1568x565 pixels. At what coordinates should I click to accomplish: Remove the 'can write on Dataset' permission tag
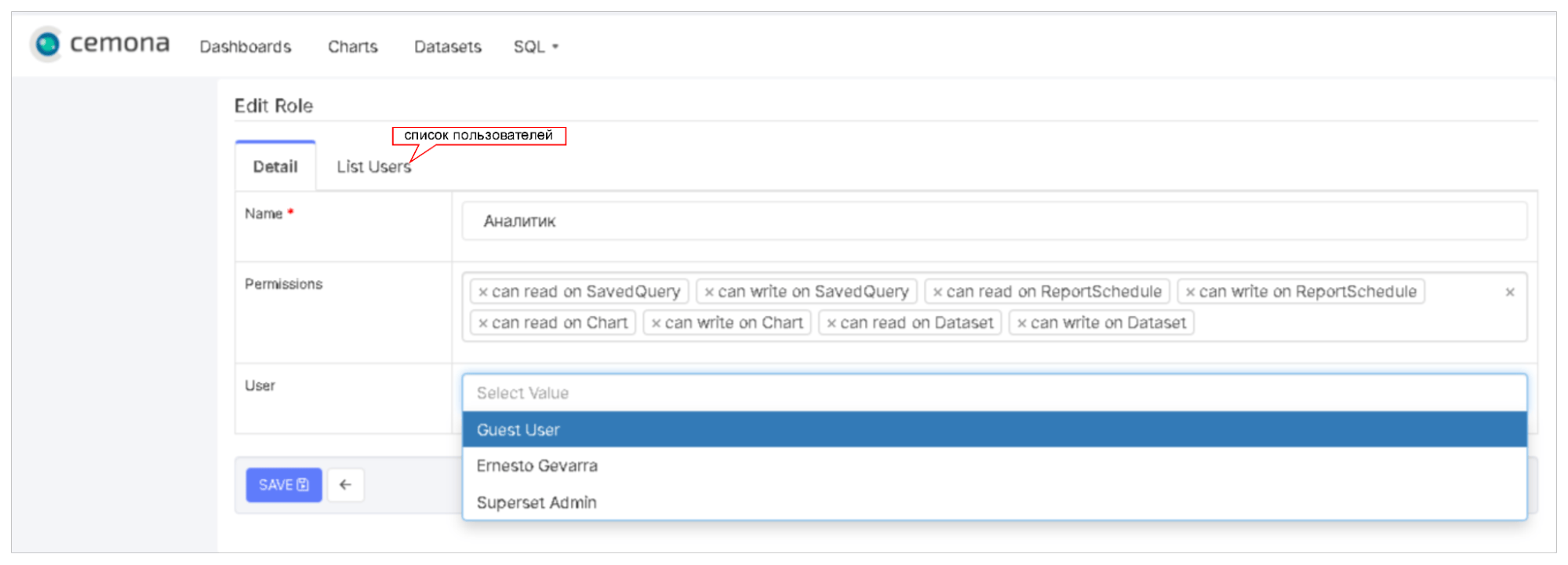coord(1021,323)
